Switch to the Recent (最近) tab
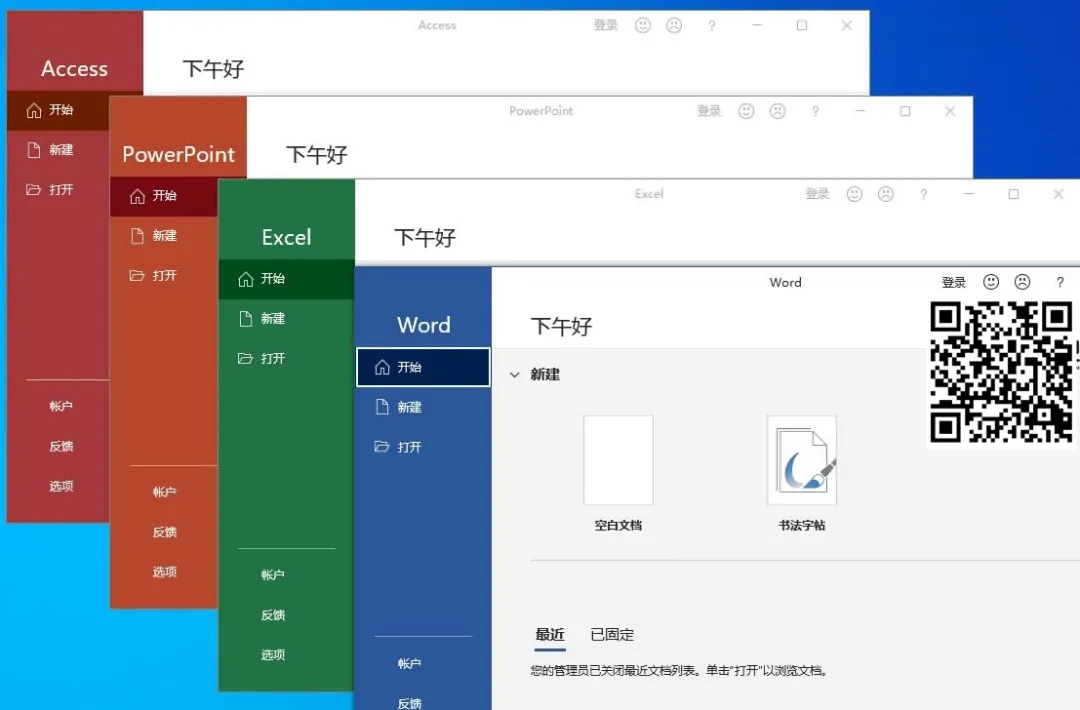Image resolution: width=1080 pixels, height=710 pixels. 550,634
